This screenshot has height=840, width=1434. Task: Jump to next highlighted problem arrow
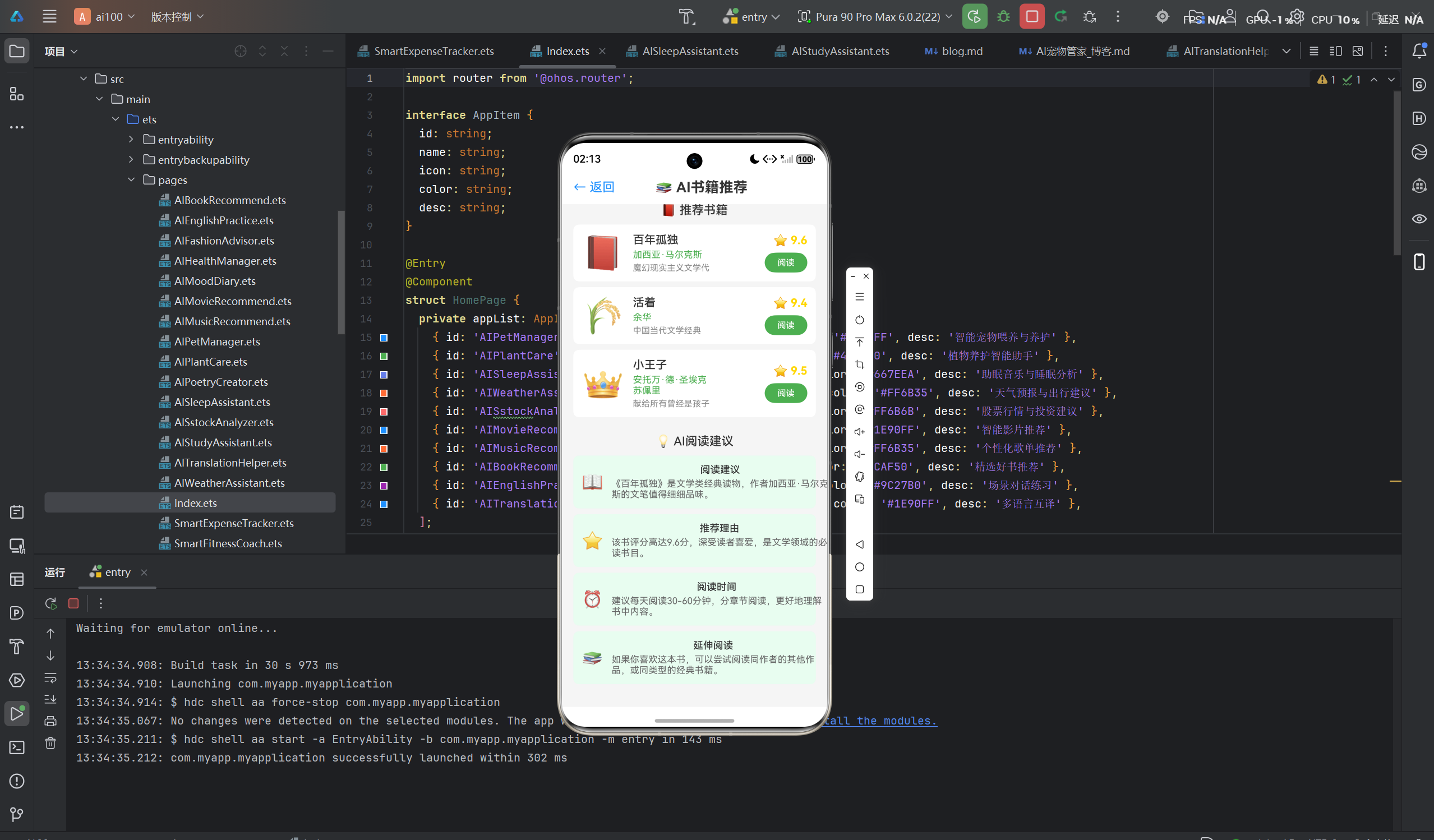coord(1391,80)
